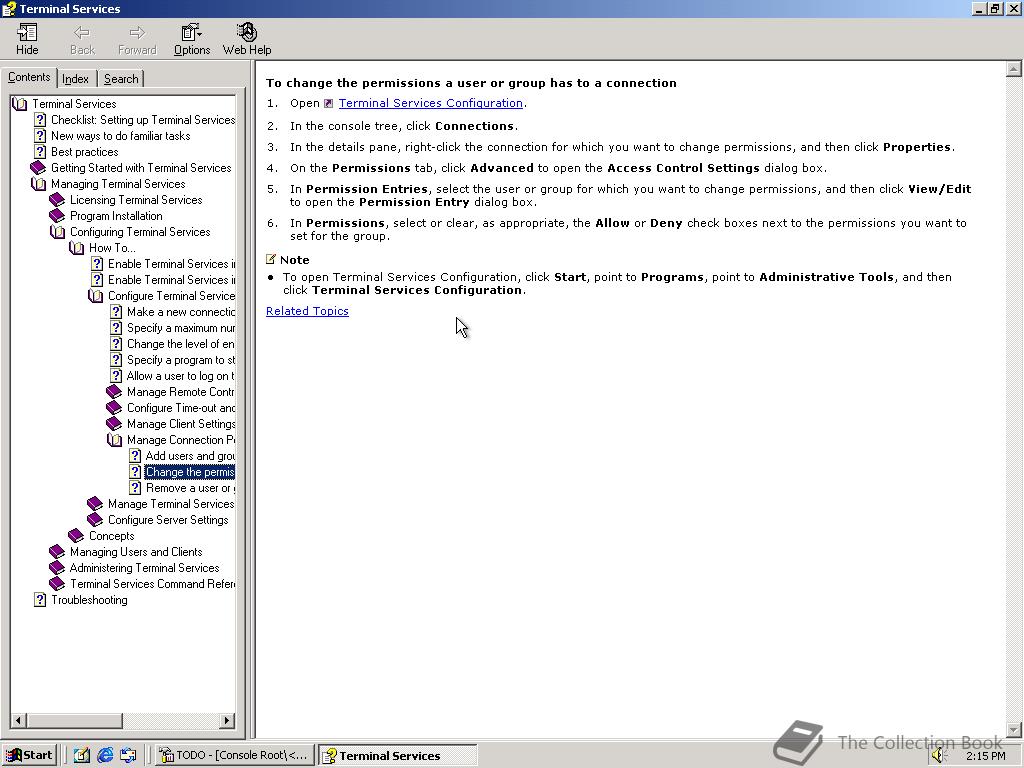
Task: Open the Related Topics link
Action: click(307, 312)
